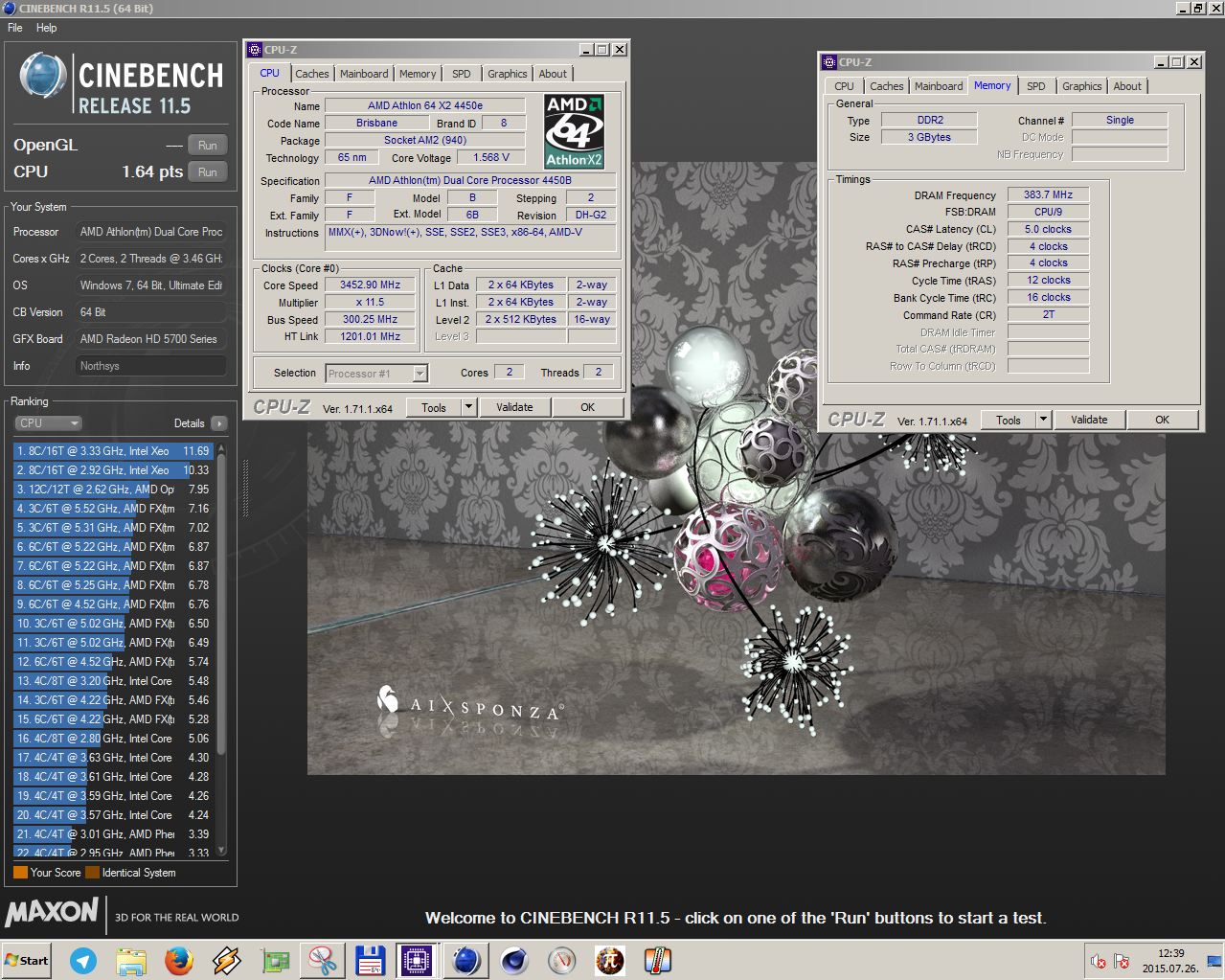Run the CPU benchmark
Image resolution: width=1225 pixels, height=980 pixels.
[x=208, y=172]
